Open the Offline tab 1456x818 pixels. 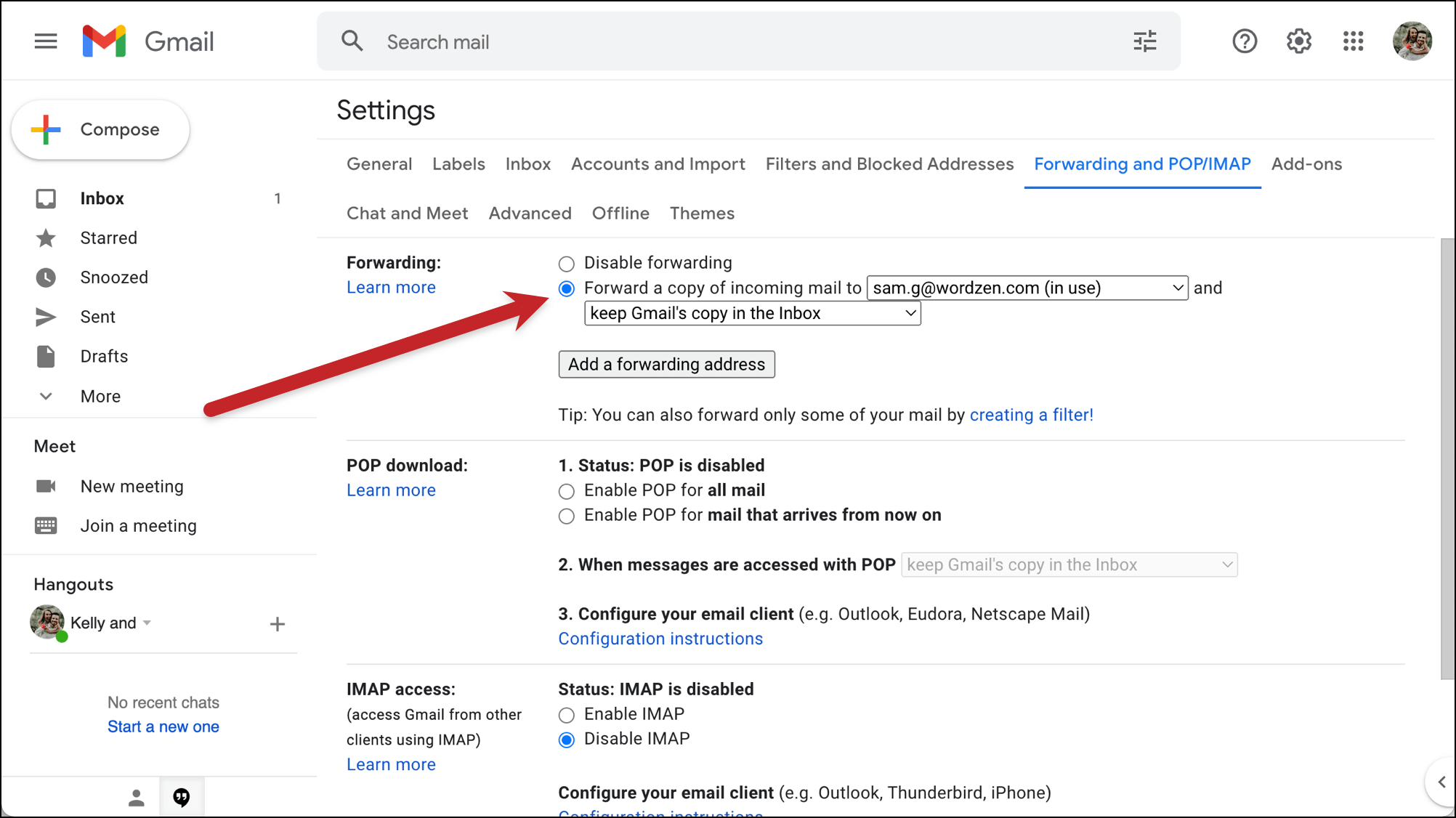click(620, 214)
